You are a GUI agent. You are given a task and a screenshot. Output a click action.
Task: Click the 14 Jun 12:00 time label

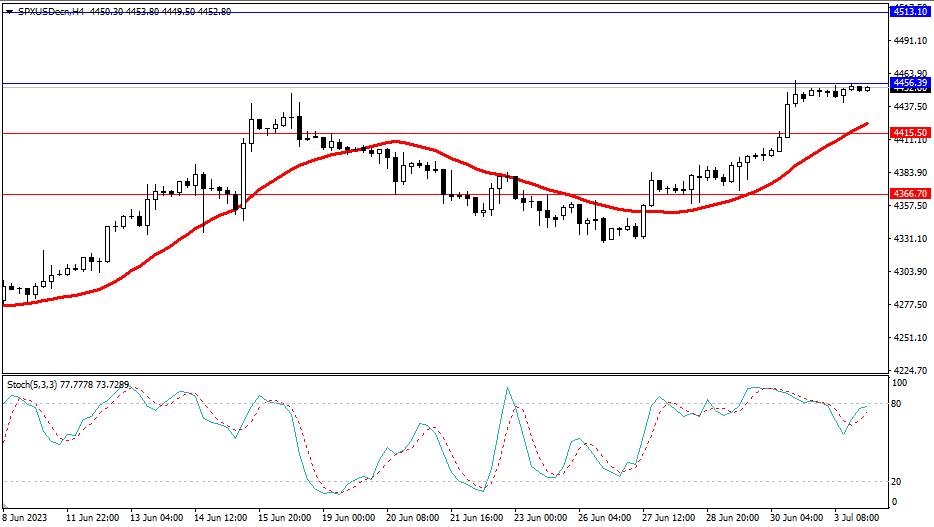click(x=219, y=518)
